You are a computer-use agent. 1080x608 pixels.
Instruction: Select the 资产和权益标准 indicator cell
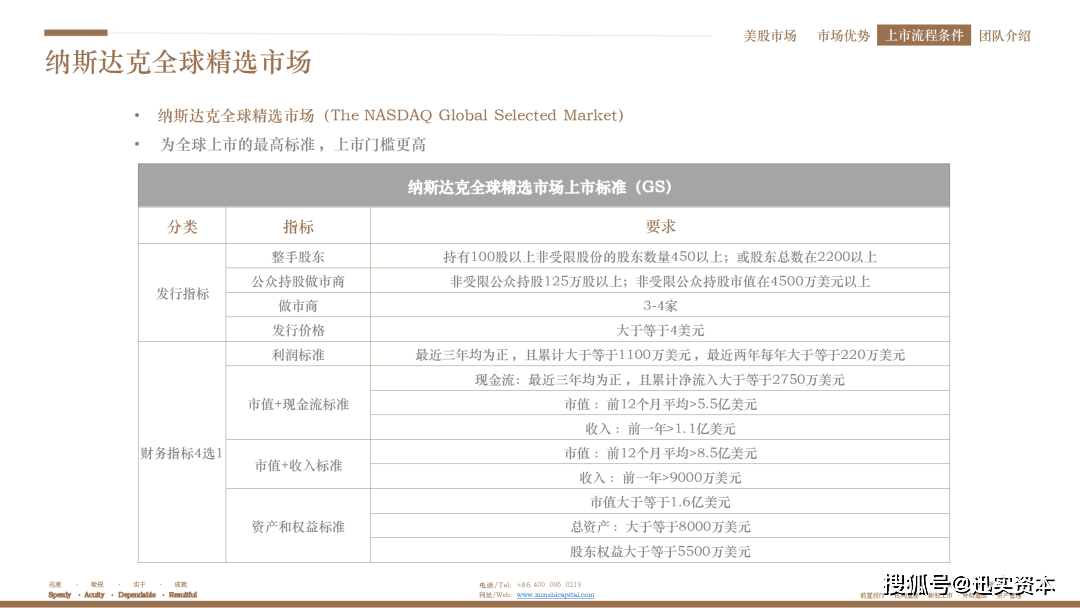[298, 527]
